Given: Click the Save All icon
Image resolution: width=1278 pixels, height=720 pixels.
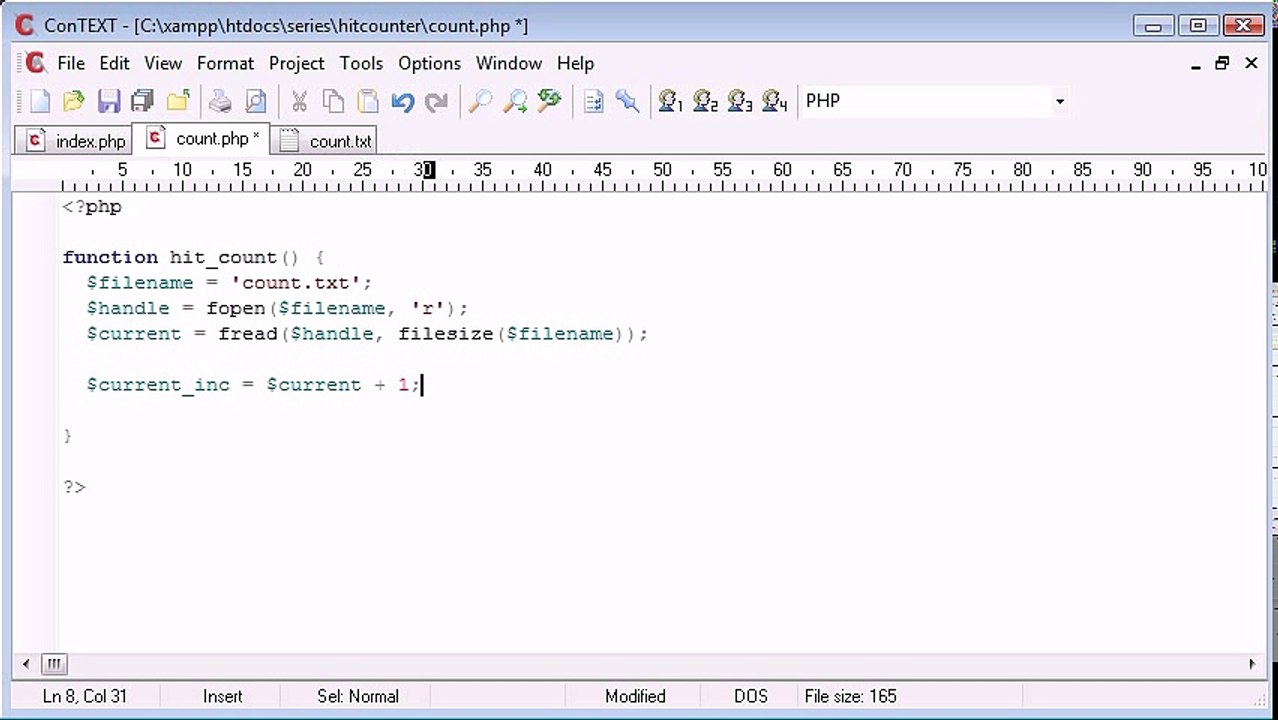Looking at the screenshot, I should 142,101.
